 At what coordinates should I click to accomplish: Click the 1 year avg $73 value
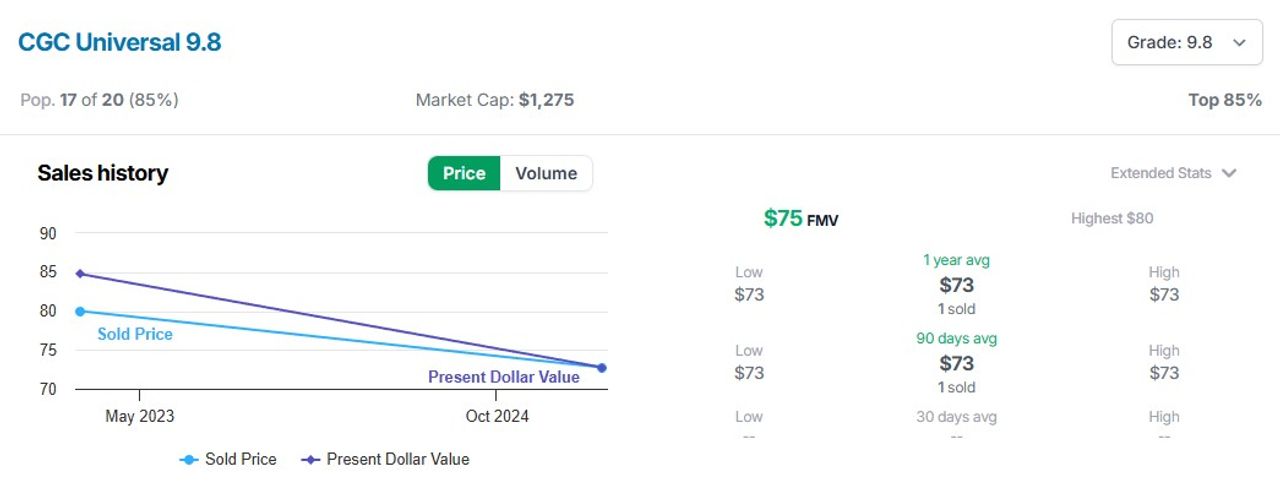[957, 285]
